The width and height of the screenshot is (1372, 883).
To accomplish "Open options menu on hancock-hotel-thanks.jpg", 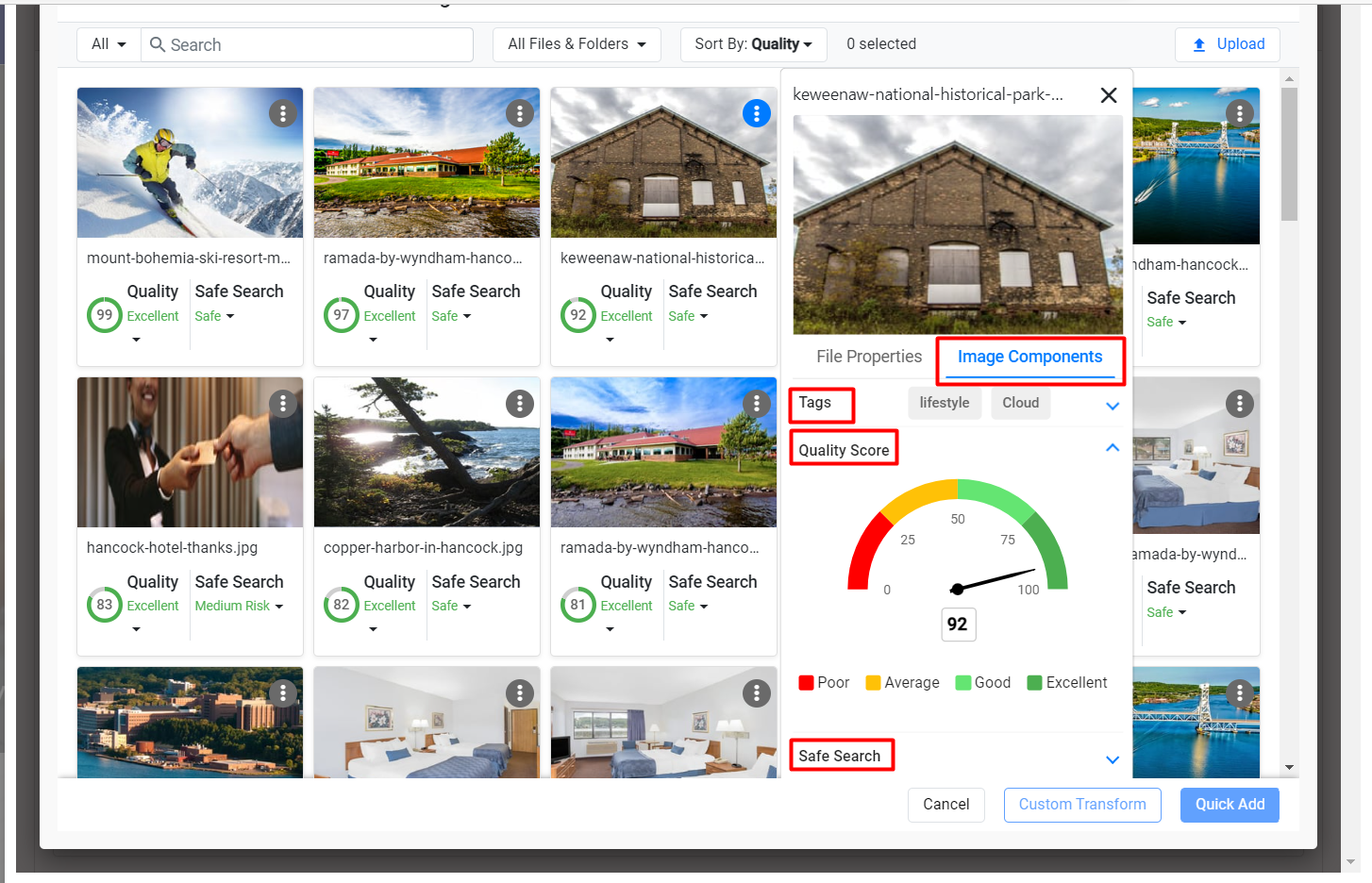I will [283, 404].
